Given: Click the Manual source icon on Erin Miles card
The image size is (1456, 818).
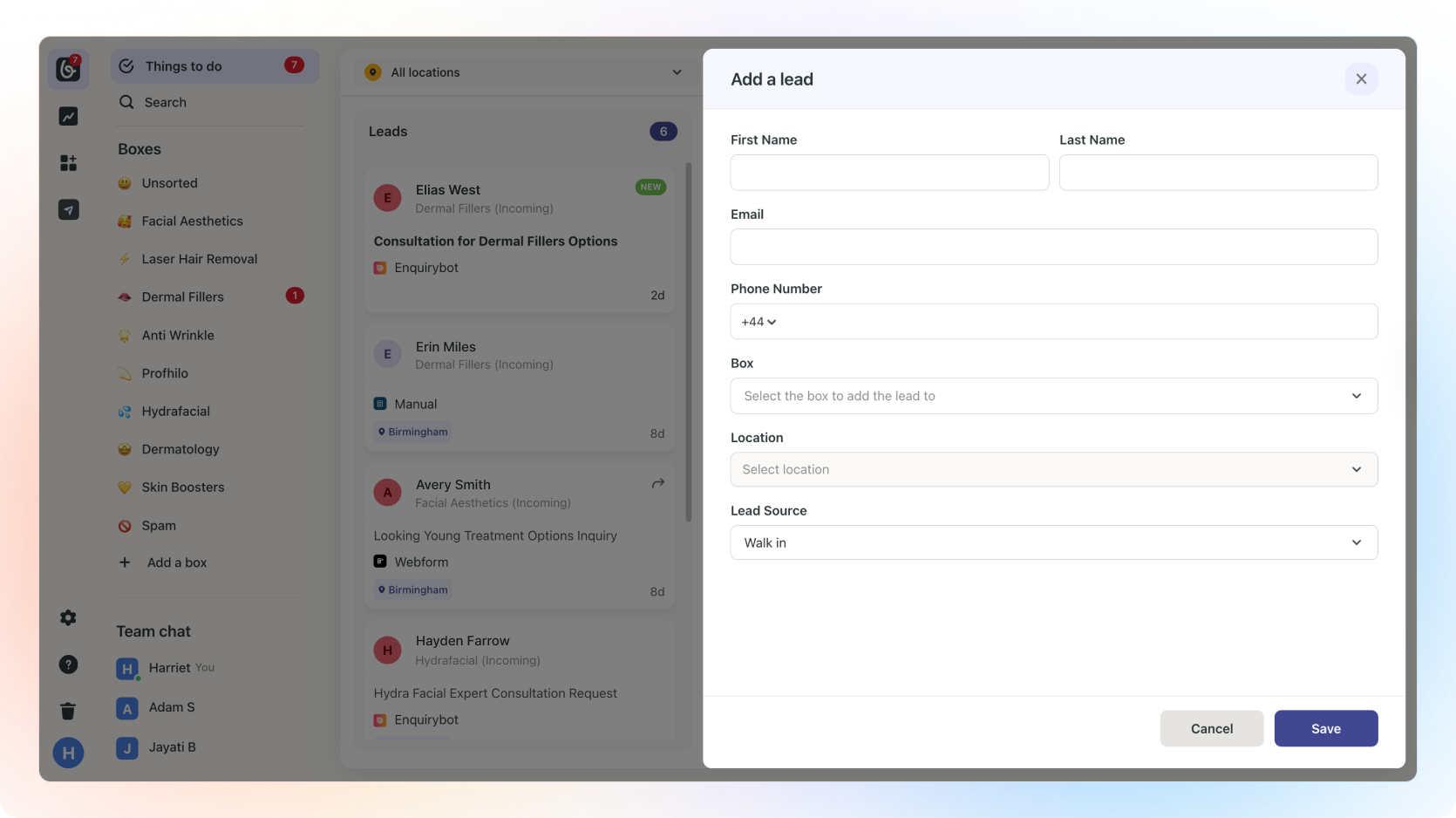Looking at the screenshot, I should coord(380,404).
